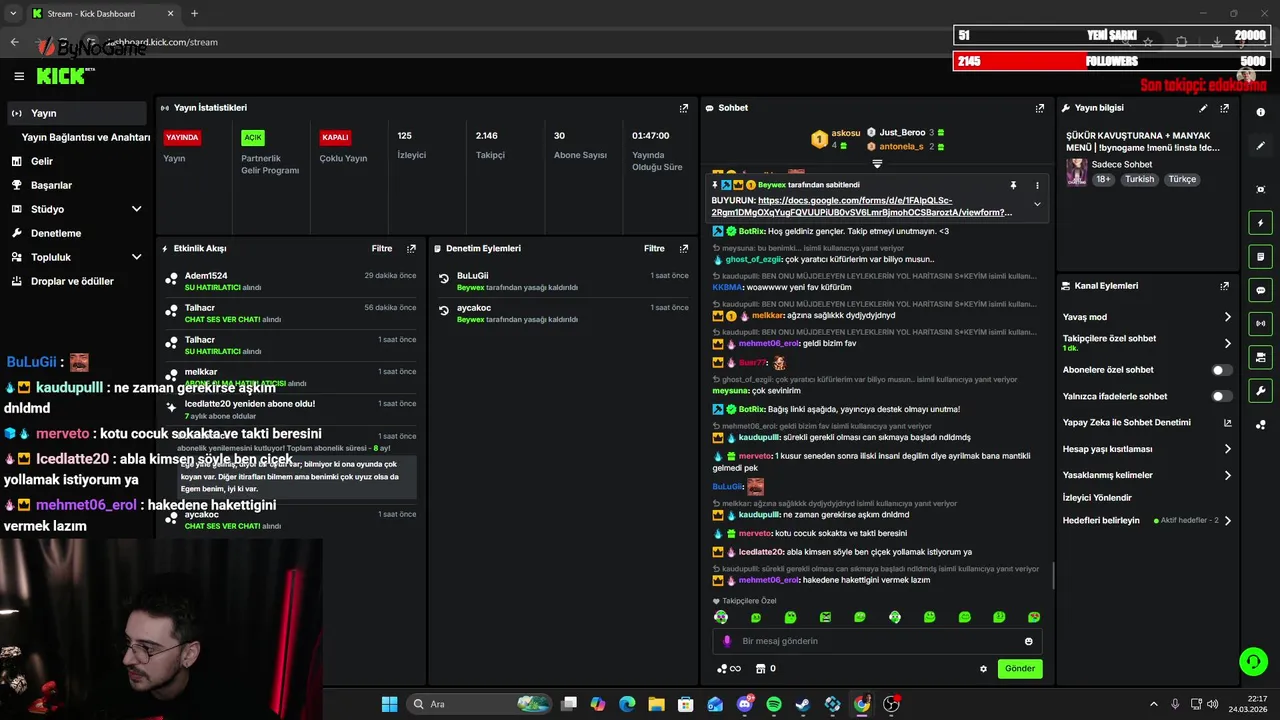Viewport: 1280px width, 720px height.
Task: Open the Windows Start menu
Action: (390, 704)
